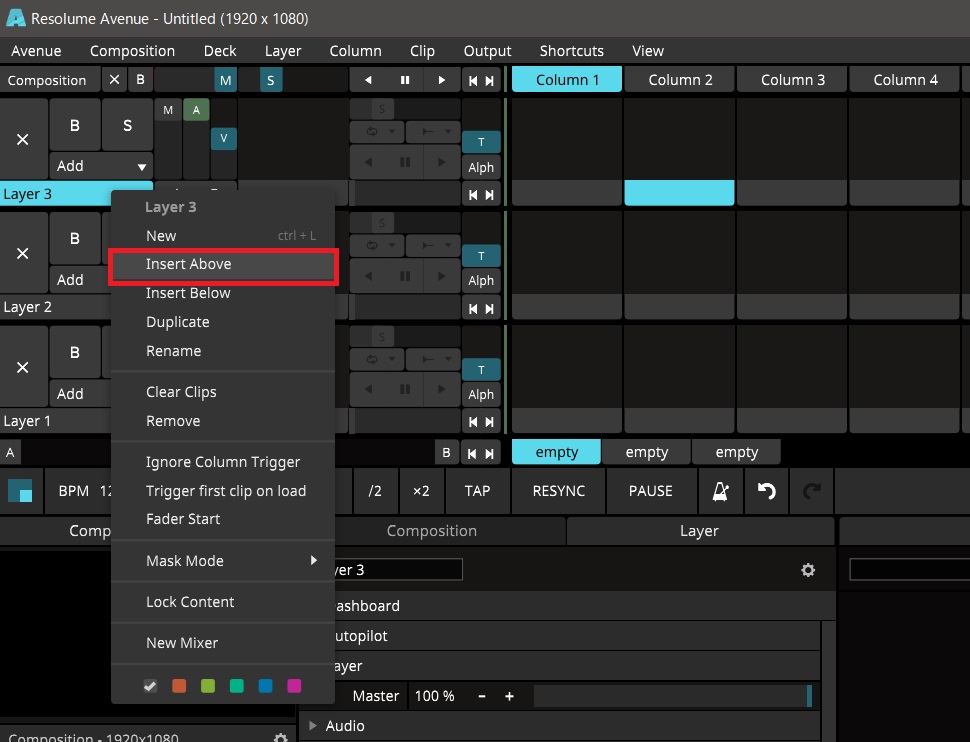Viewport: 970px width, 742px height.
Task: Expand the Audio section
Action: (x=313, y=725)
